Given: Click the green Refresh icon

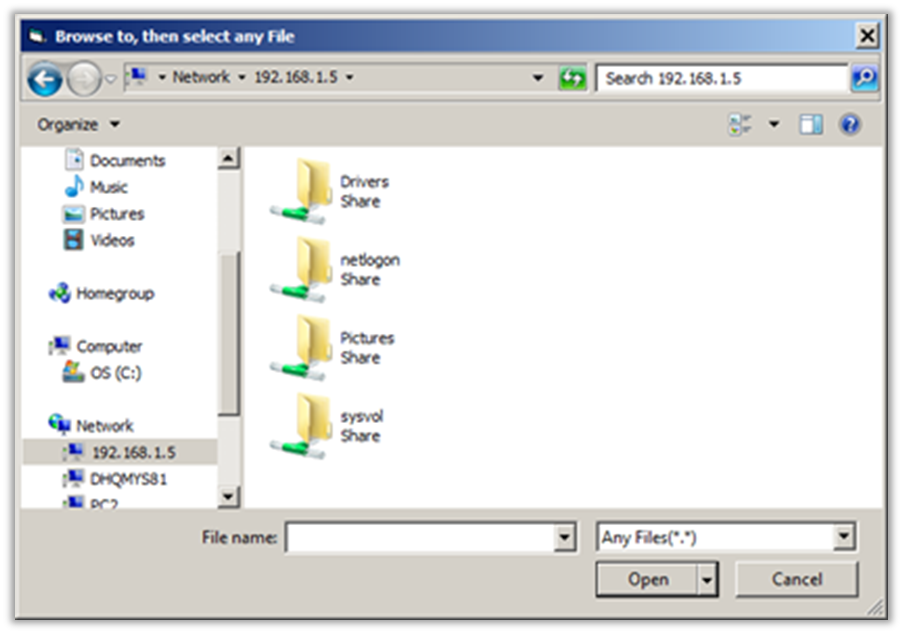Looking at the screenshot, I should point(573,78).
